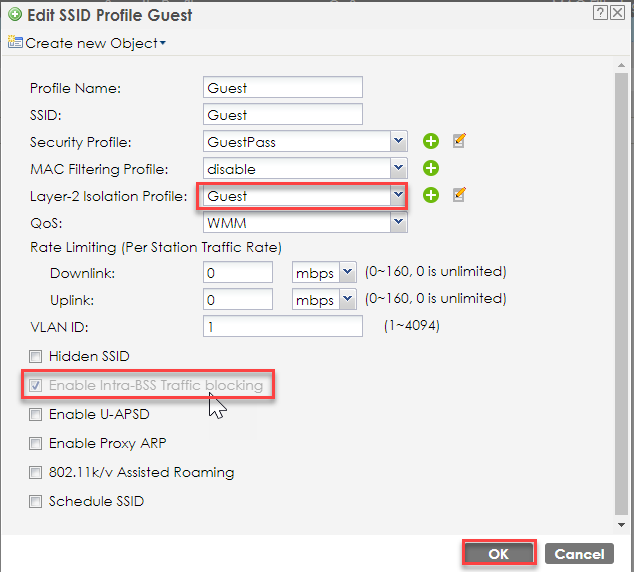Confirm changes with the OK button
The height and width of the screenshot is (572, 634).
(x=499, y=553)
